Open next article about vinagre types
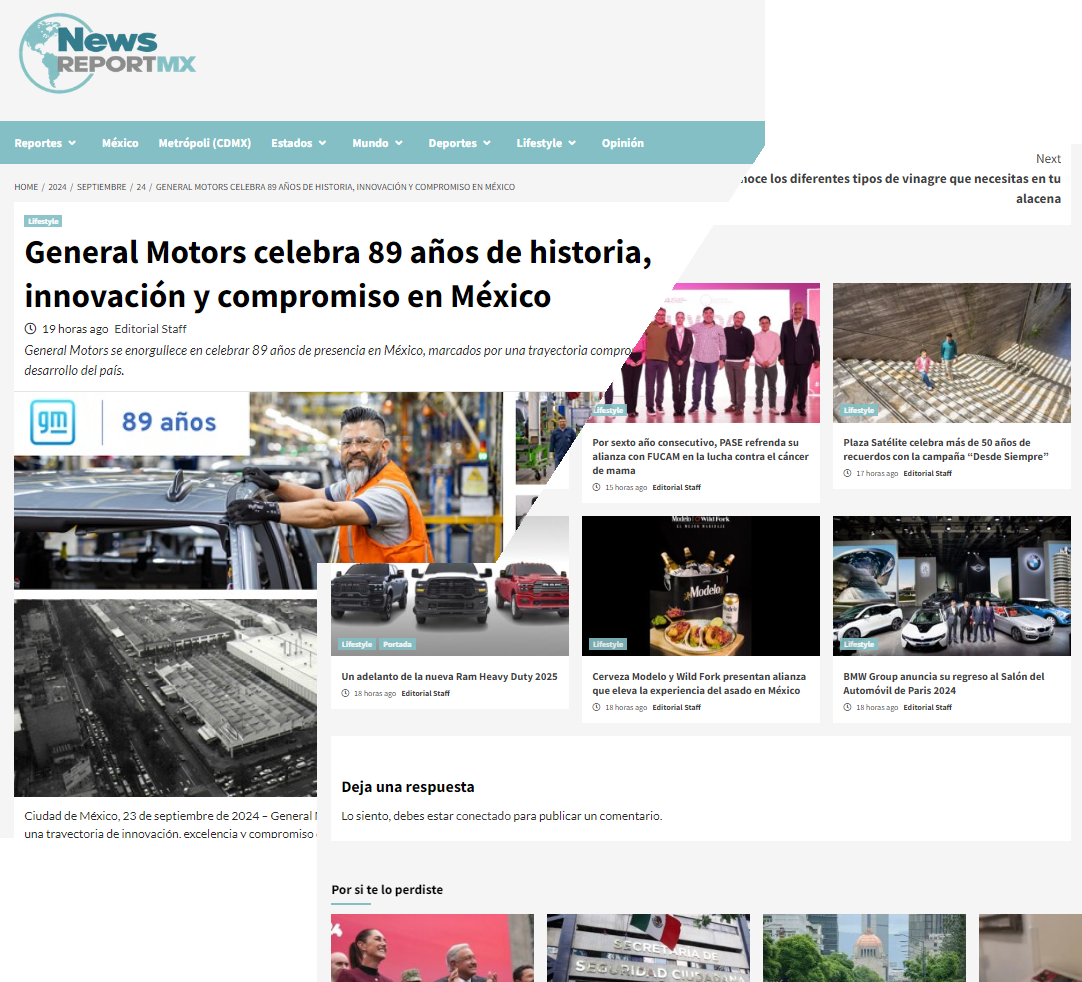This screenshot has width=1082, height=982. 901,188
